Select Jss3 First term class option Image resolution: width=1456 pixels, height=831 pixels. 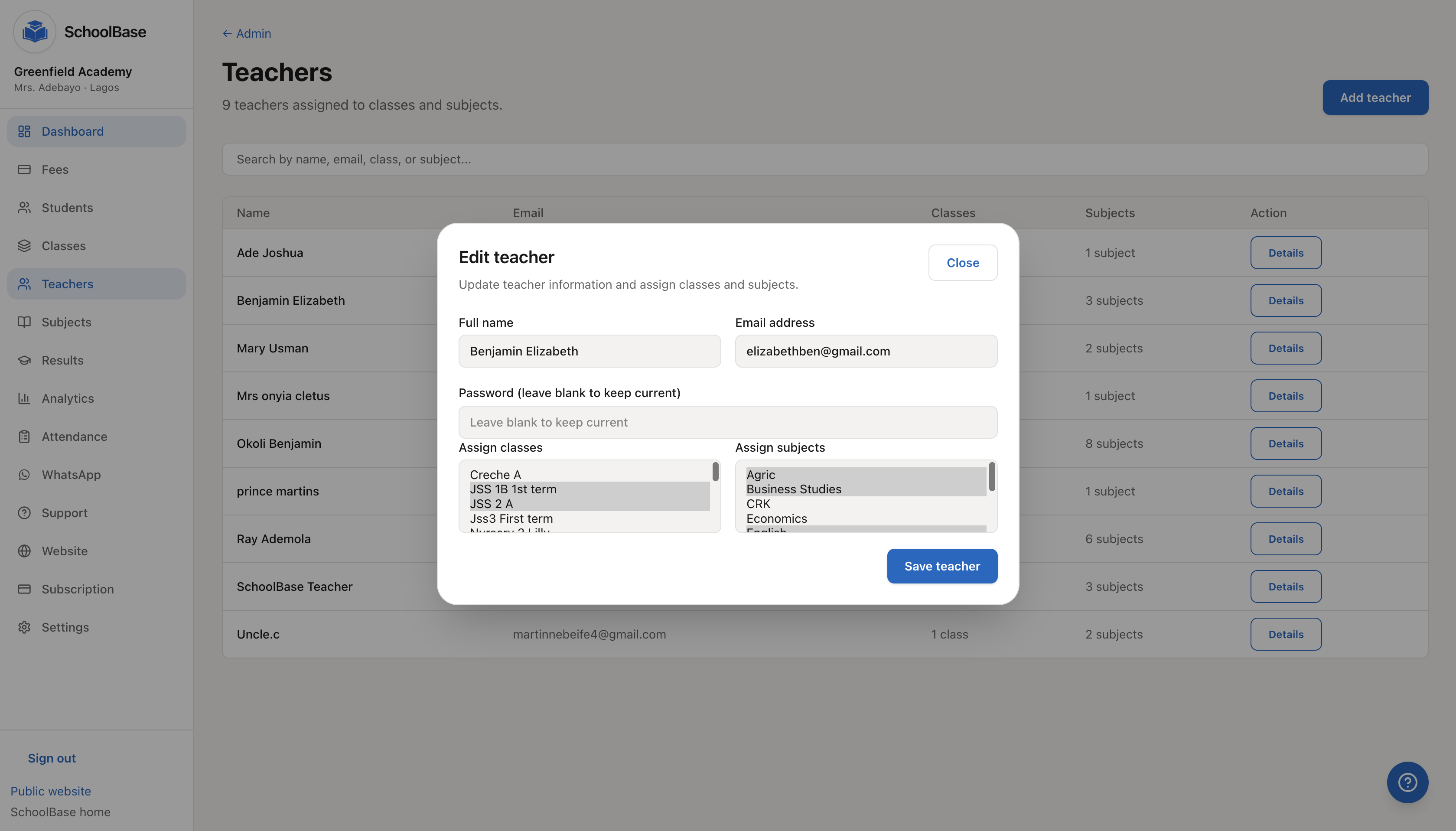pyautogui.click(x=590, y=519)
